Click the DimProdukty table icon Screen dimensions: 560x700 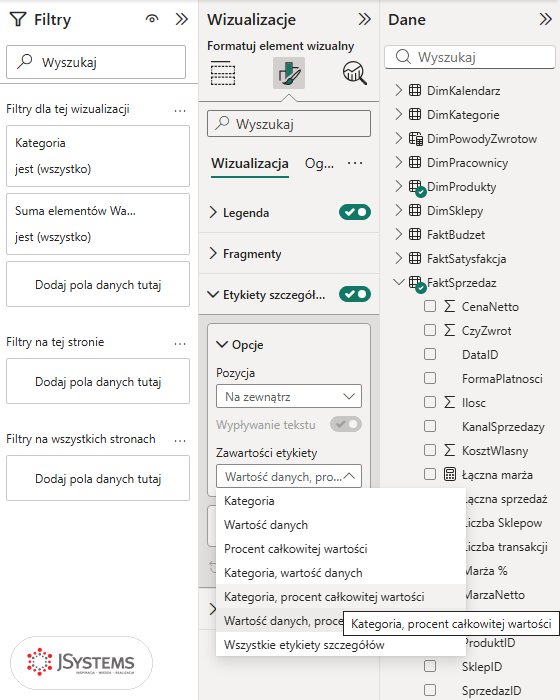pyautogui.click(x=415, y=187)
